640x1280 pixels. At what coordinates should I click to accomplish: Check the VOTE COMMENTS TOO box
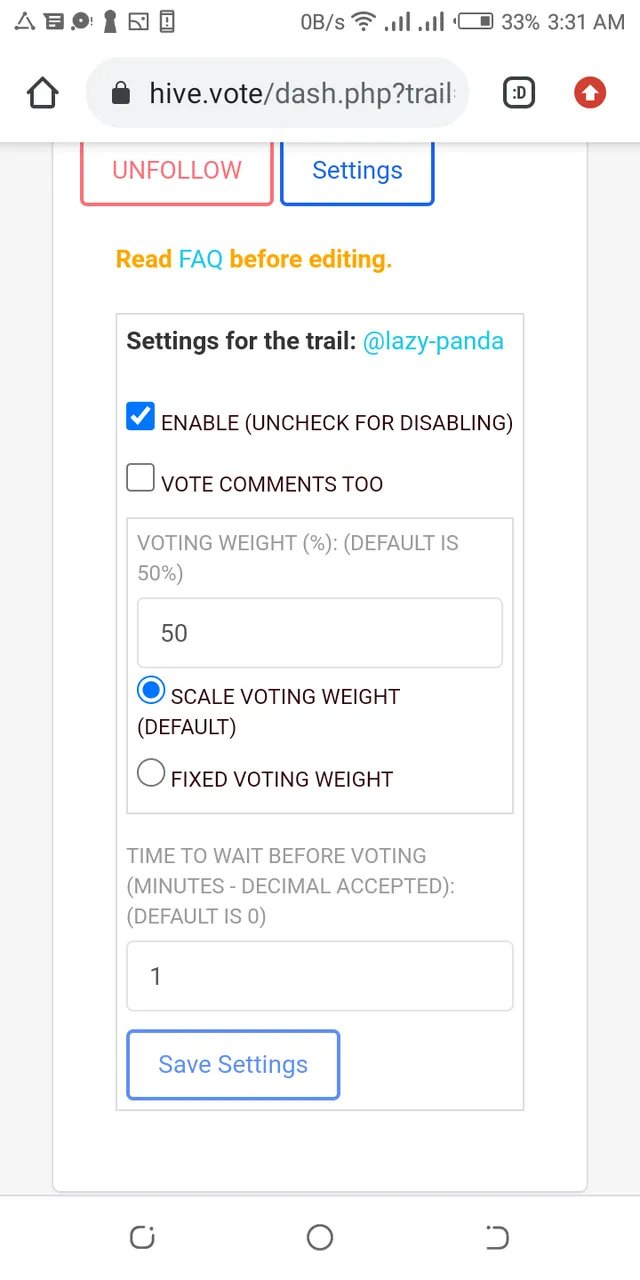click(140, 478)
